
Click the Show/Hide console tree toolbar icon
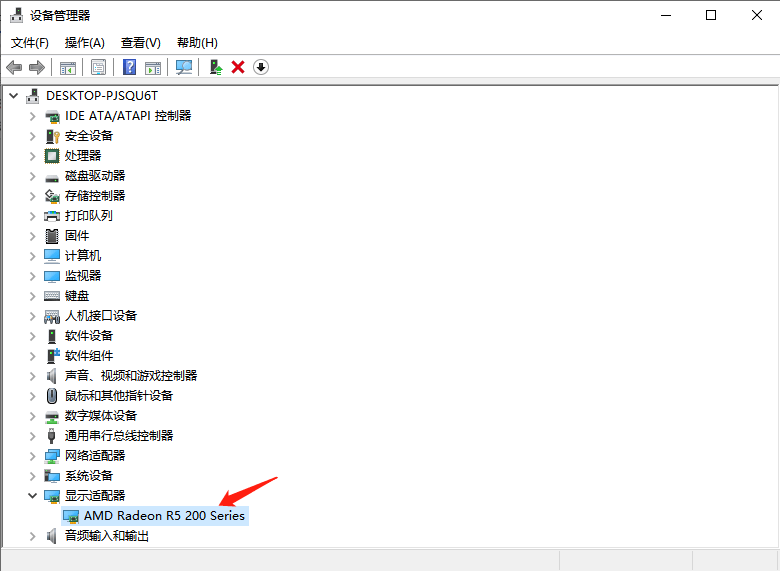(68, 67)
